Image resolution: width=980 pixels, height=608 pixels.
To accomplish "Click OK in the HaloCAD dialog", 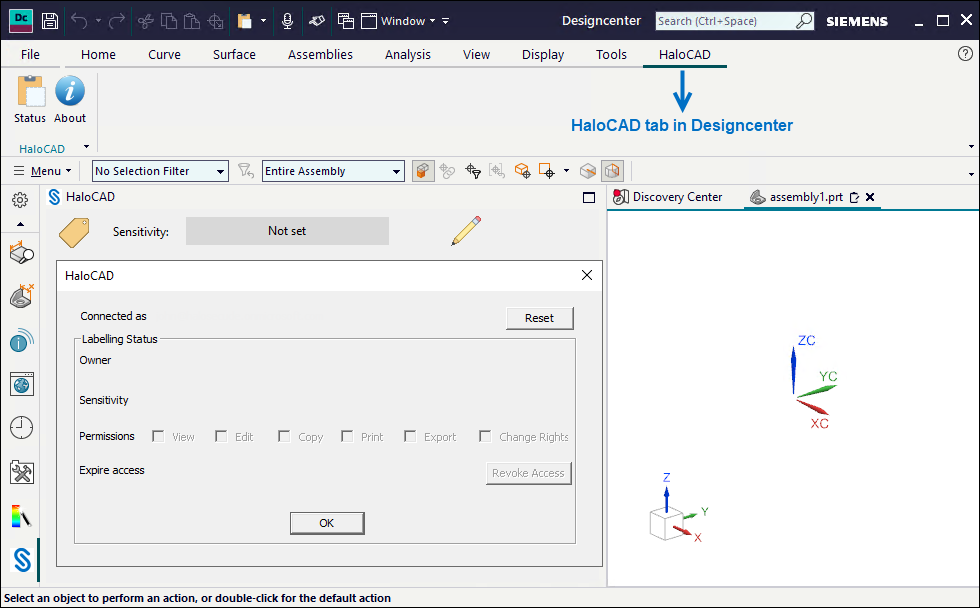I will [x=327, y=523].
